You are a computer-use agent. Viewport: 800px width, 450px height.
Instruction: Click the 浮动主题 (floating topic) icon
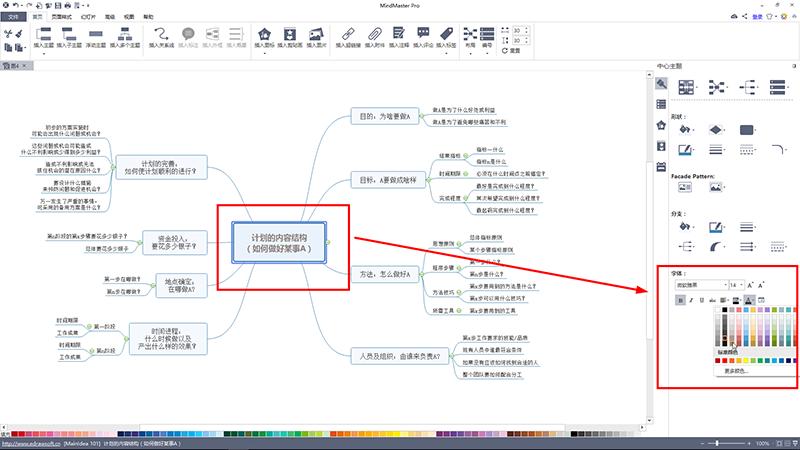click(x=95, y=34)
